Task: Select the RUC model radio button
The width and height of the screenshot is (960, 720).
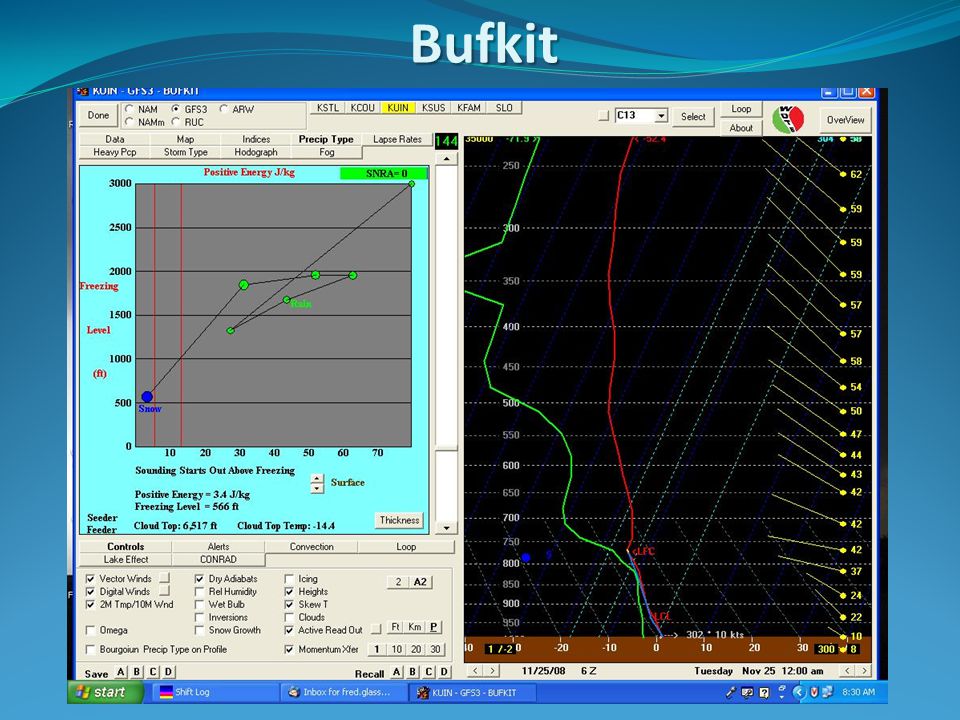Action: point(176,122)
